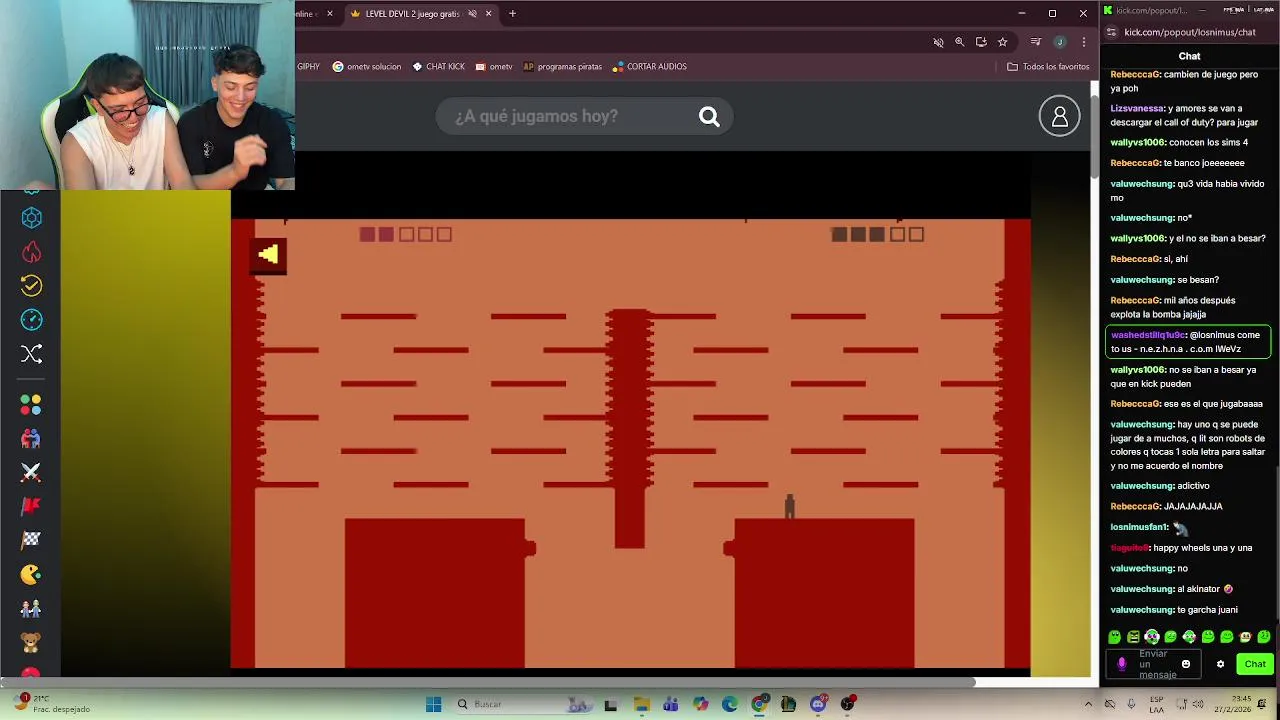The width and height of the screenshot is (1280, 720).
Task: Open the Chrome three-dot menu
Action: click(x=1083, y=42)
